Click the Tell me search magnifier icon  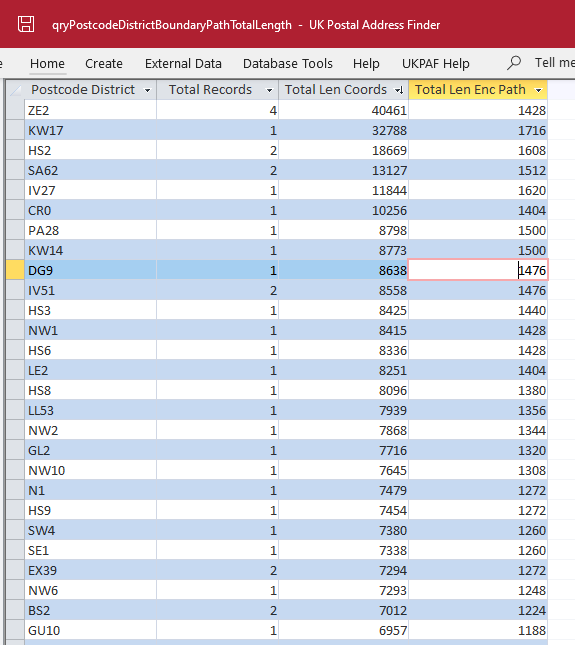coord(514,63)
